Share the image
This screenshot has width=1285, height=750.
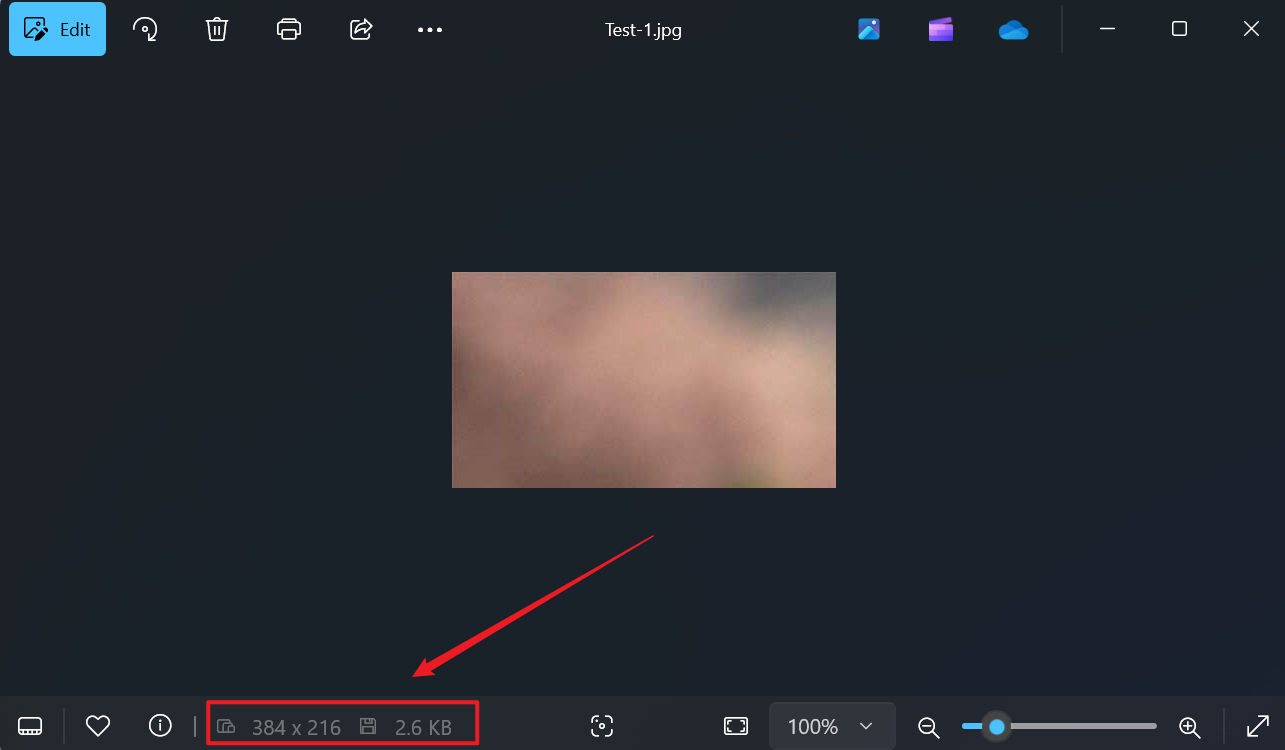click(360, 29)
